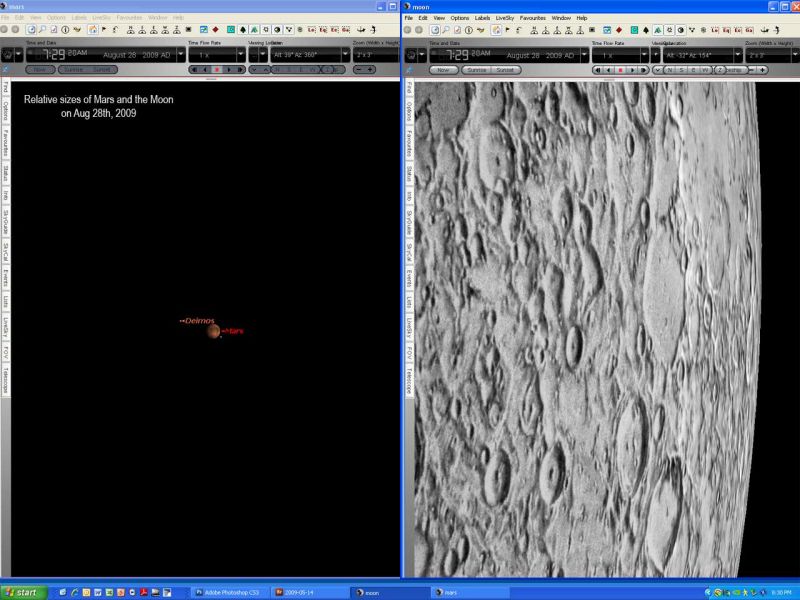The height and width of the screenshot is (600, 800).
Task: Click the clock icon in moon toolbar
Action: pos(434,30)
